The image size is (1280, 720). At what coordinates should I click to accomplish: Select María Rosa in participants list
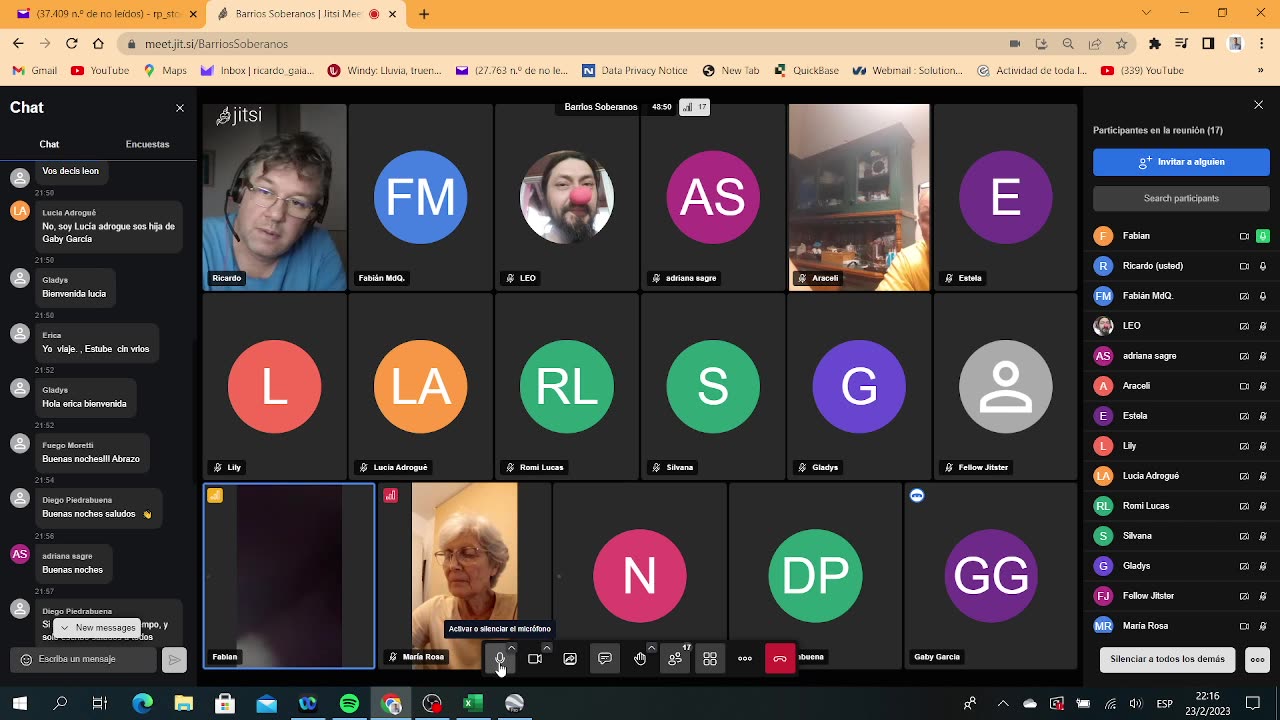coord(1181,626)
